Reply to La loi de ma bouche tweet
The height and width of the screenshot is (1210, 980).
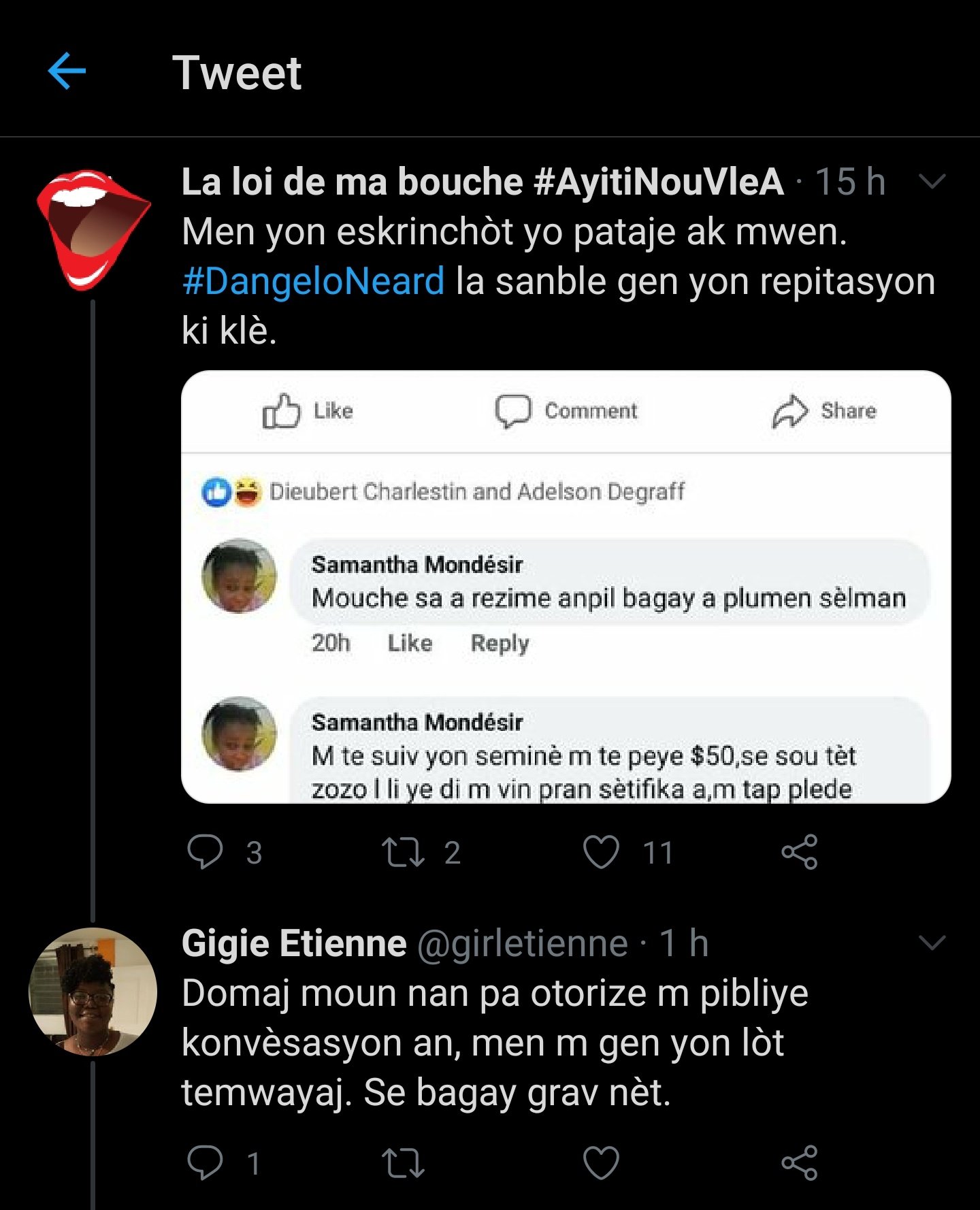pos(205,852)
